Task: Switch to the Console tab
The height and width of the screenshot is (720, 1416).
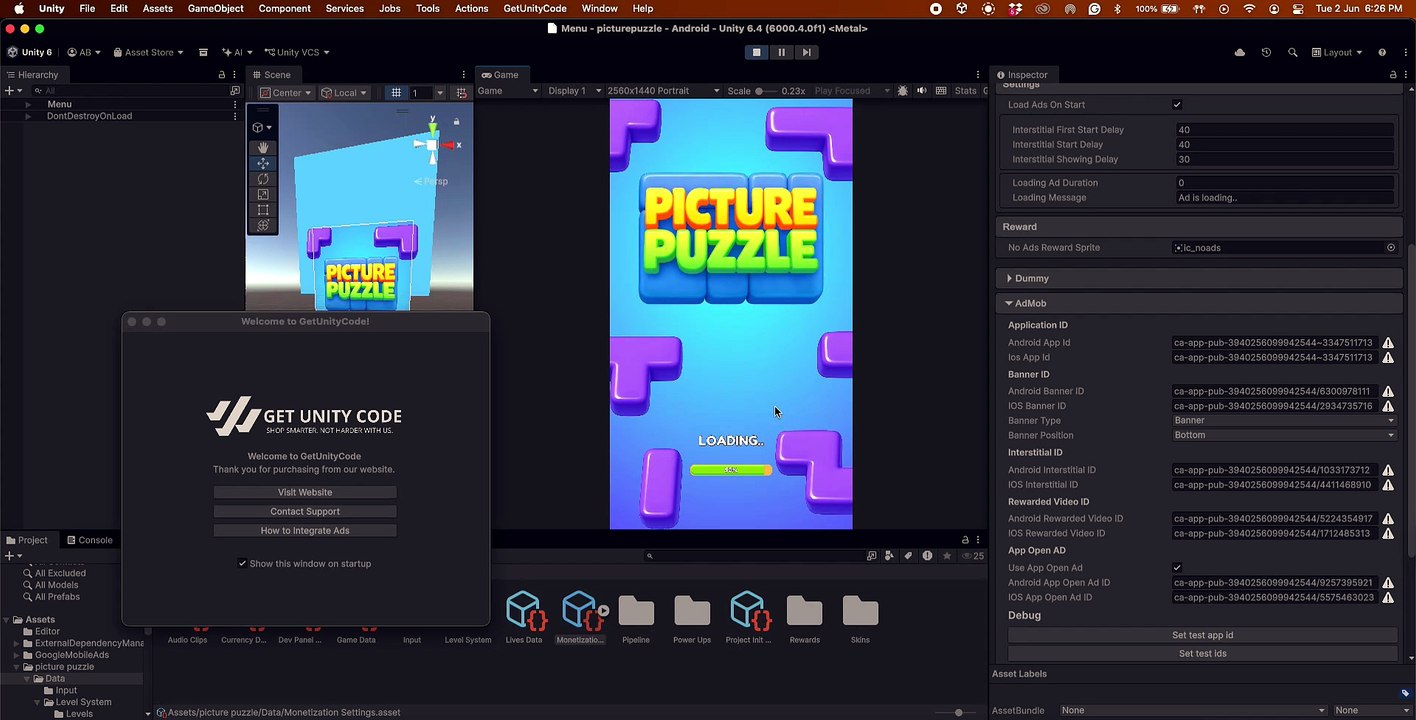Action: click(89, 540)
